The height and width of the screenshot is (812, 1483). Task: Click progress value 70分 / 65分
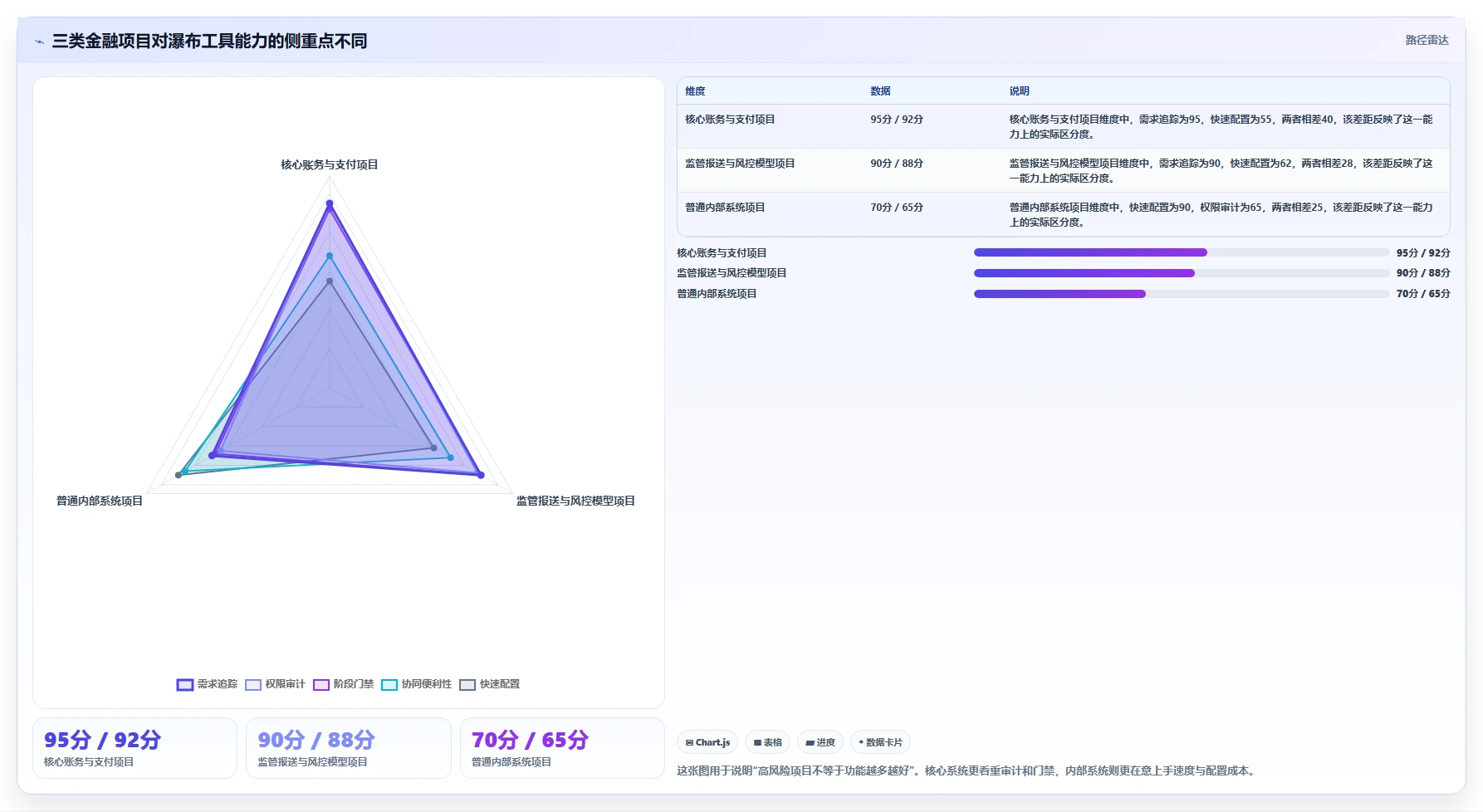tap(1423, 294)
